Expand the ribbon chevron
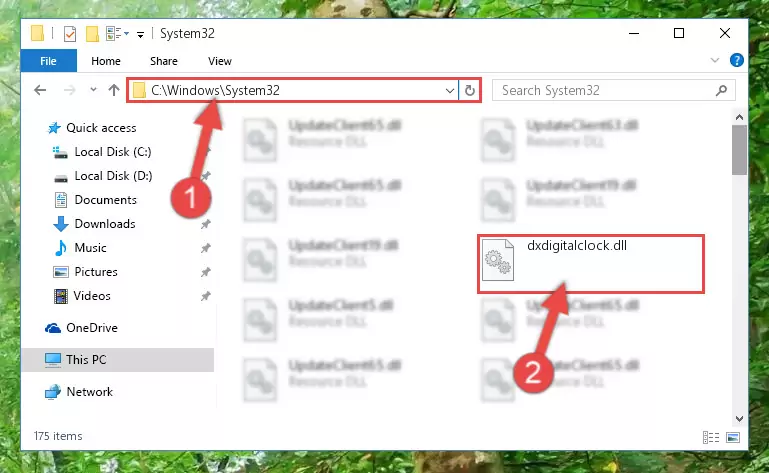Image resolution: width=769 pixels, height=473 pixels. click(x=715, y=60)
